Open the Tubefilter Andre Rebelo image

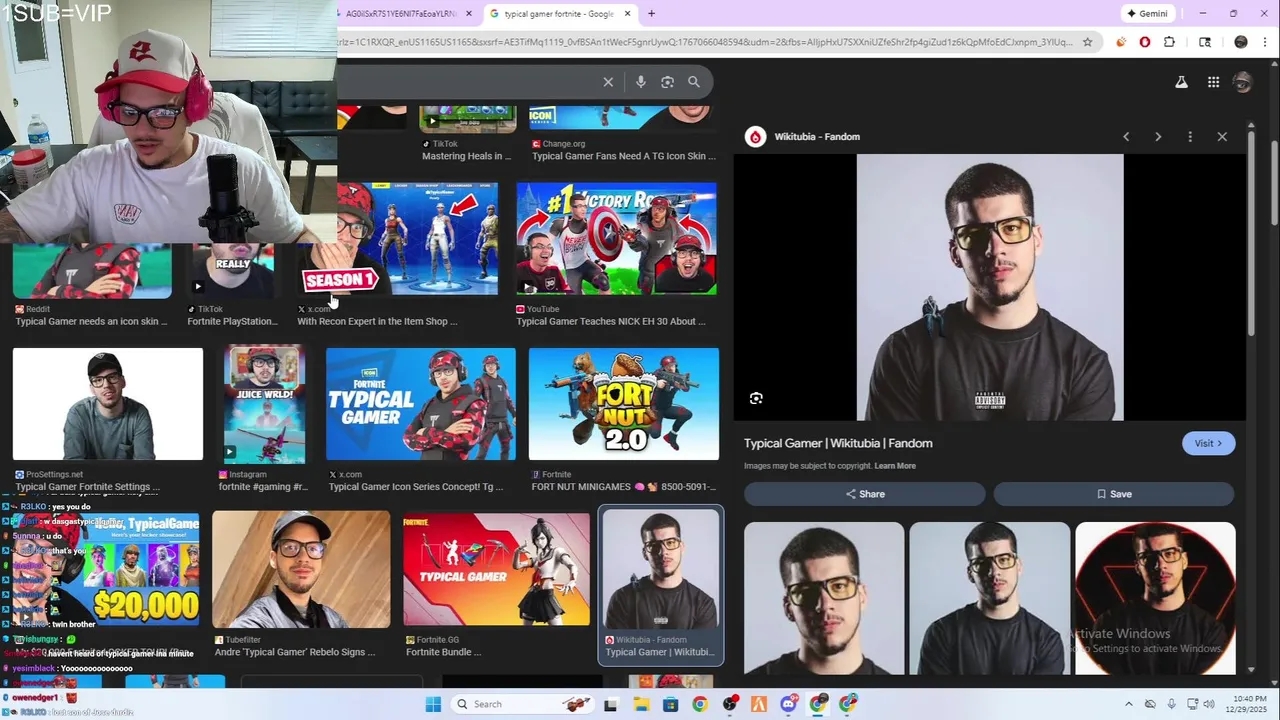click(x=301, y=569)
